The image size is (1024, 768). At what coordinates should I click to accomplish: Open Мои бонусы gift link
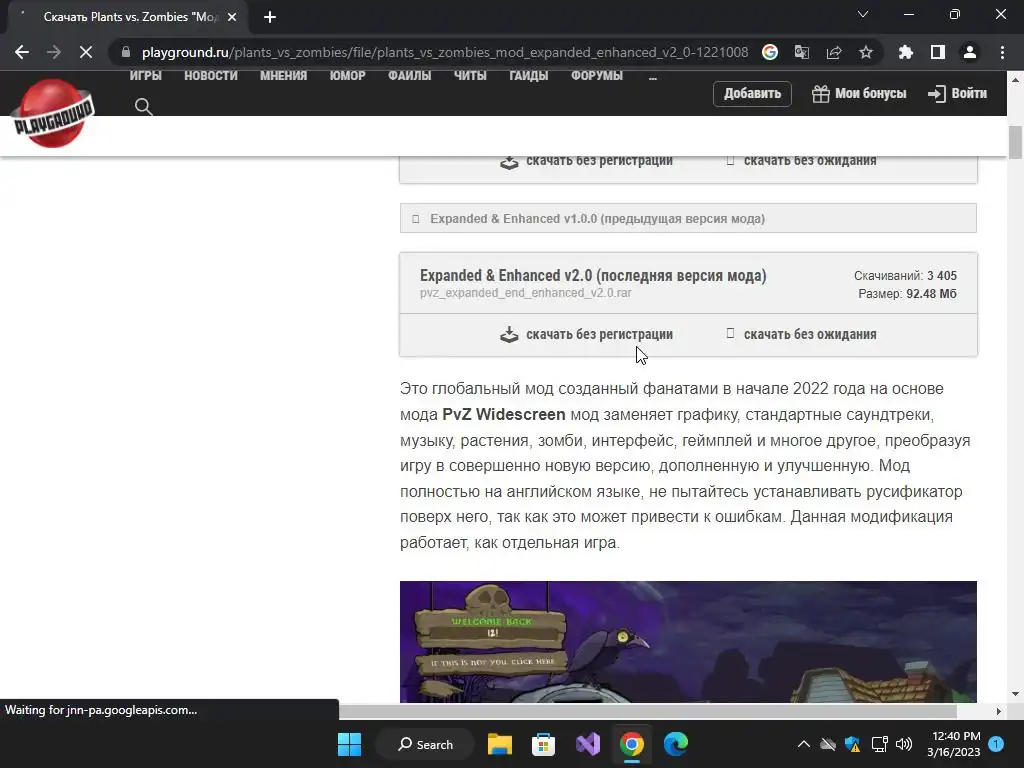coord(859,93)
